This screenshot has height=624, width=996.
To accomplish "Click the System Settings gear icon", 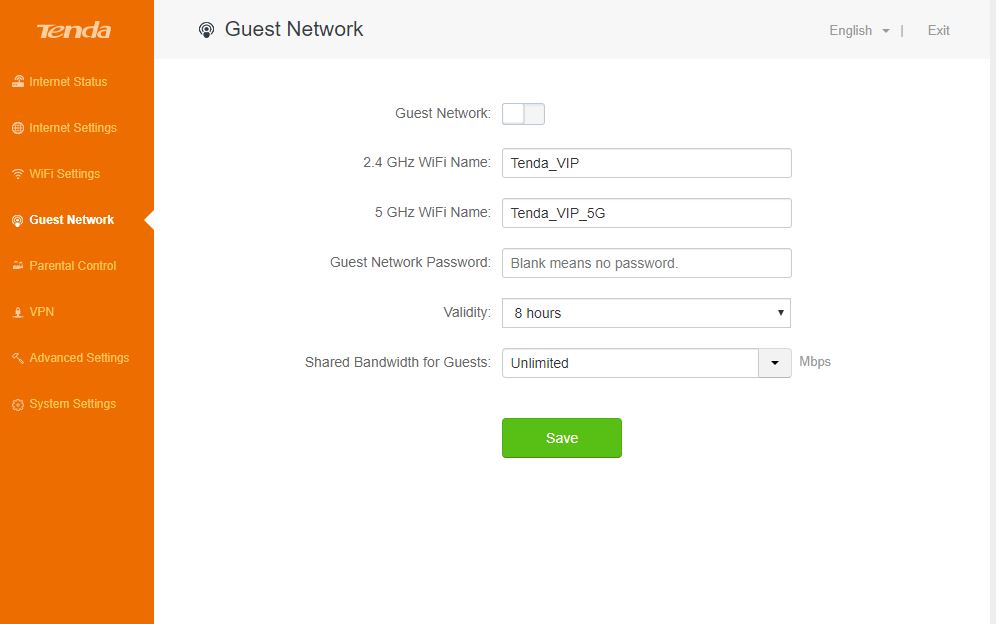I will coord(18,404).
